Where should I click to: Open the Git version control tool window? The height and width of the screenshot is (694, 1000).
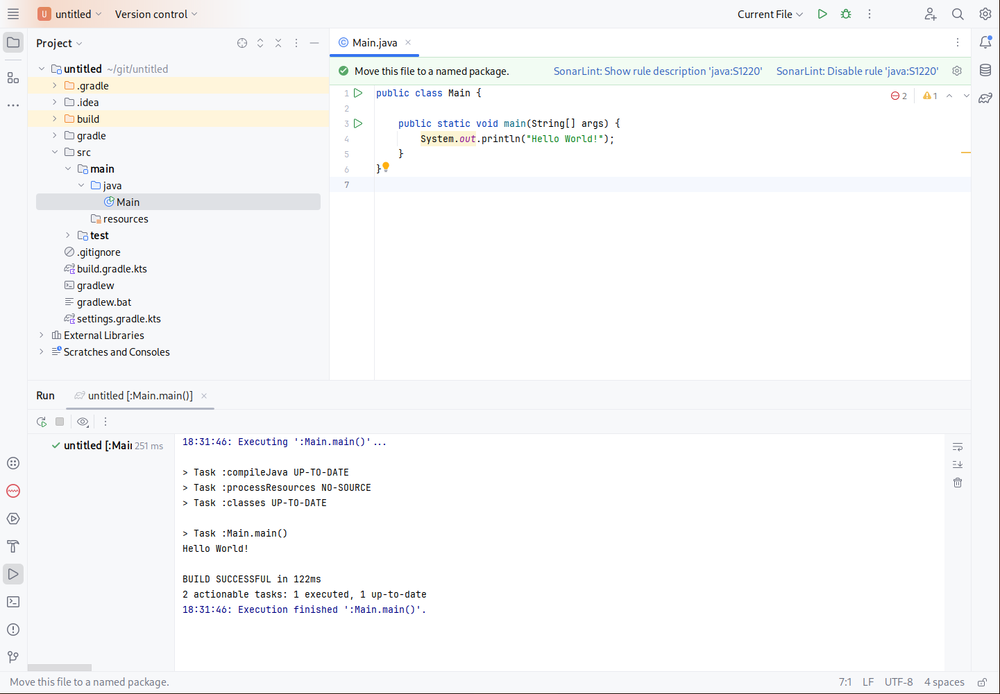point(13,657)
